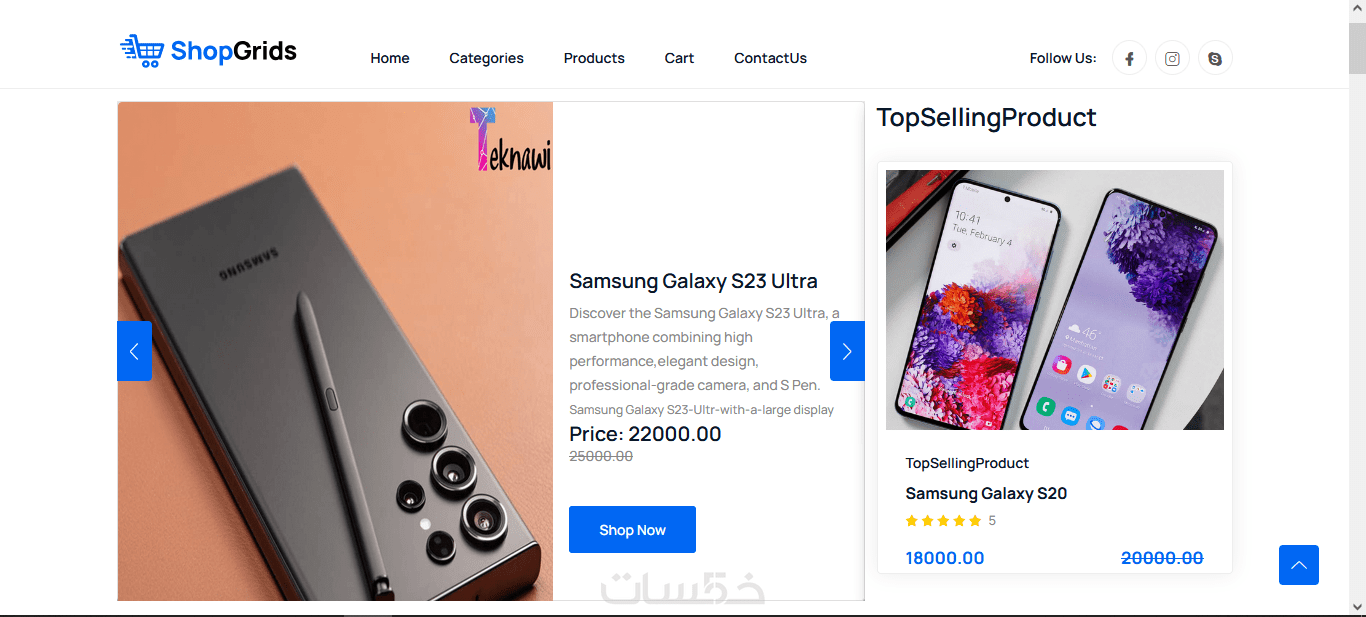Open the Skype social icon
This screenshot has width=1366, height=617.
pyautogui.click(x=1215, y=58)
